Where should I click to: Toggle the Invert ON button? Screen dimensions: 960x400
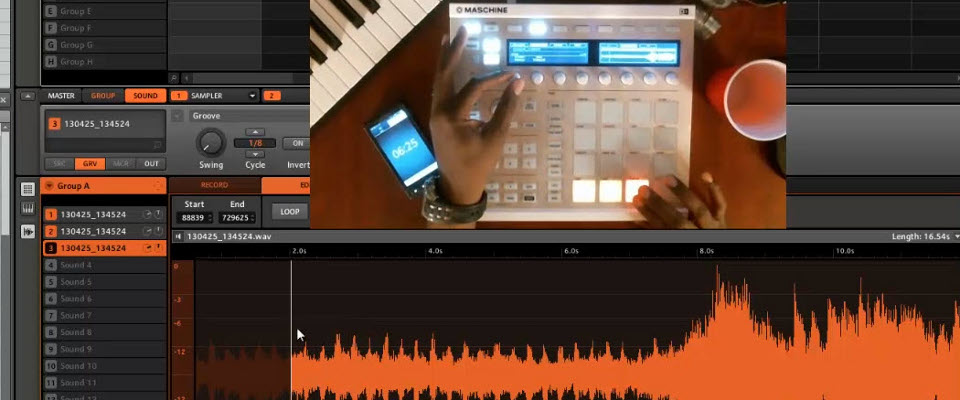[296, 143]
